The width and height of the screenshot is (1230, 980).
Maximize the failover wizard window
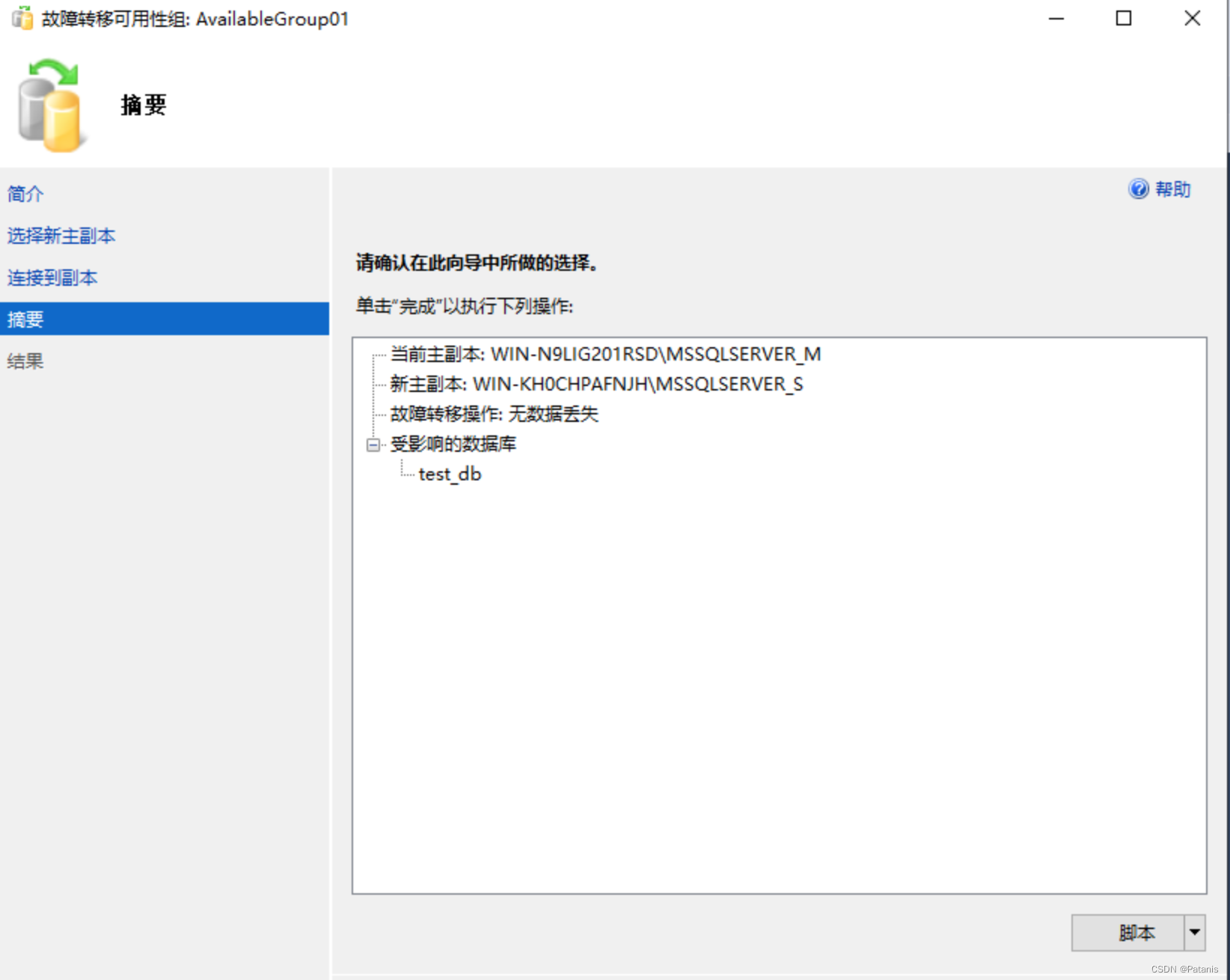click(1124, 19)
